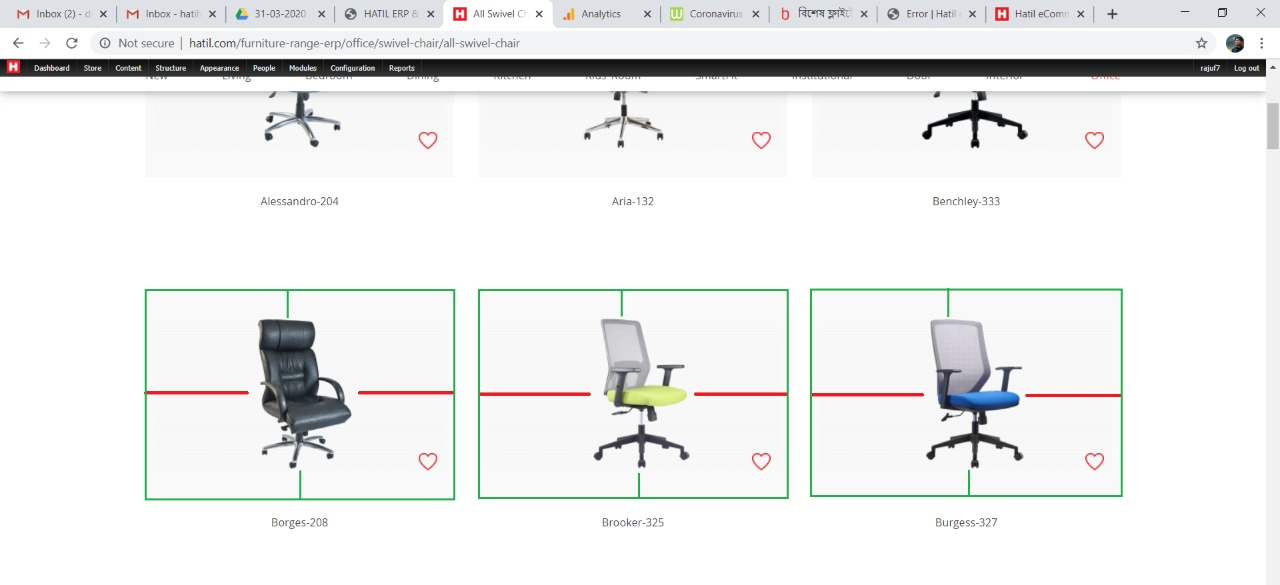Open the Aria-132 product name link
Image resolution: width=1280 pixels, height=585 pixels.
tap(633, 201)
